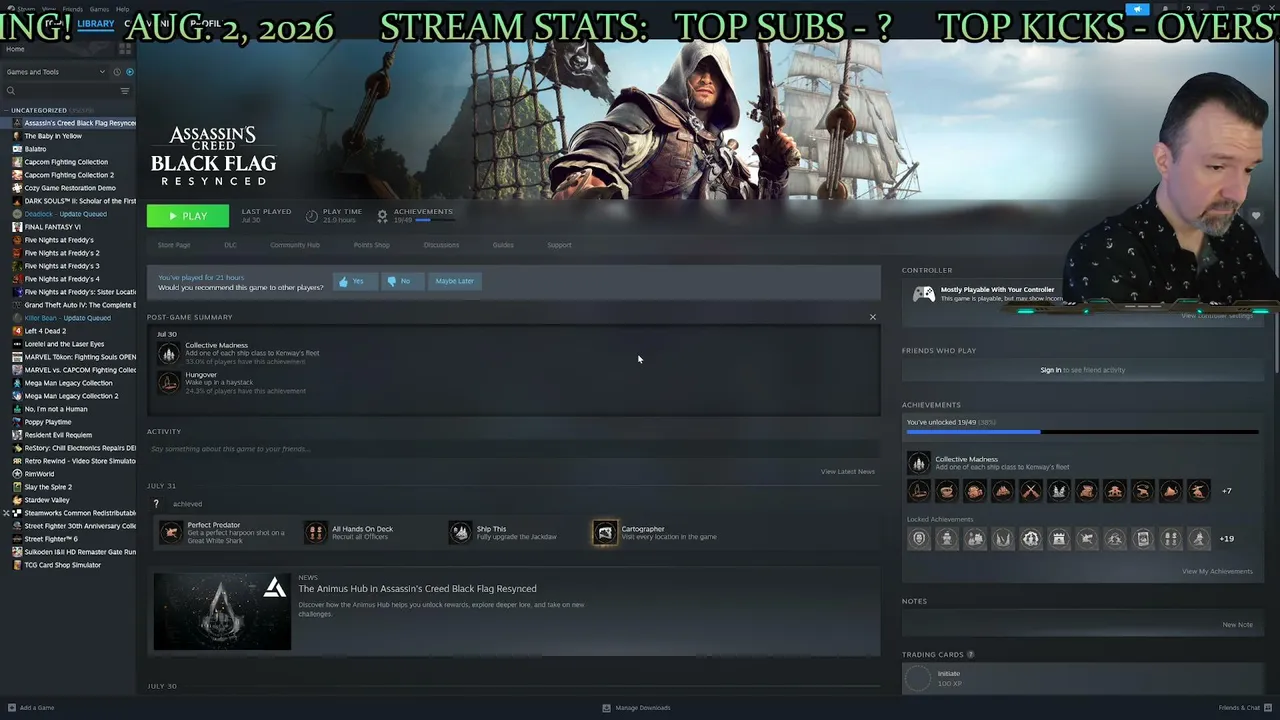Click the Manage Downloads icon

606,708
